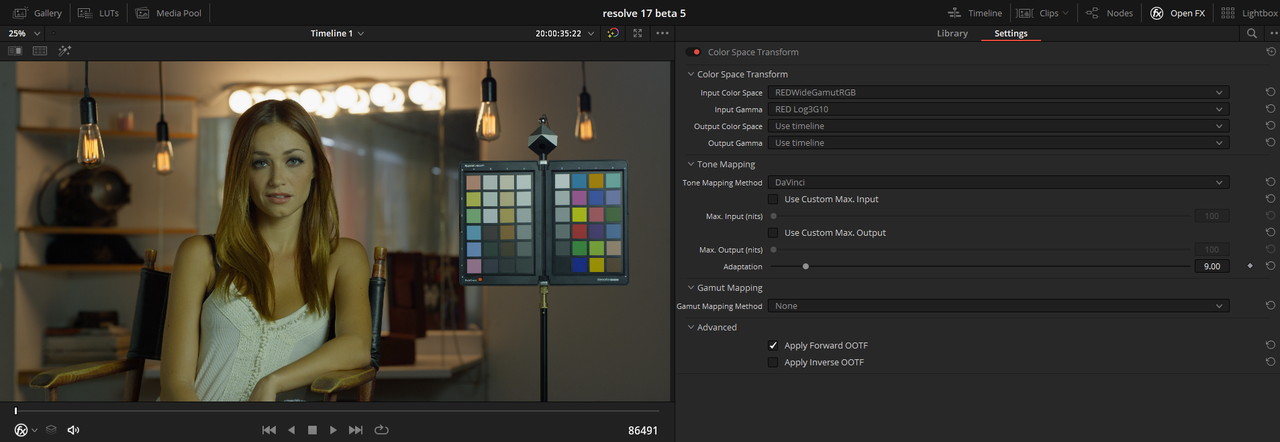Click the enhanced viewer expand icon
The width and height of the screenshot is (1280, 442).
click(x=637, y=33)
